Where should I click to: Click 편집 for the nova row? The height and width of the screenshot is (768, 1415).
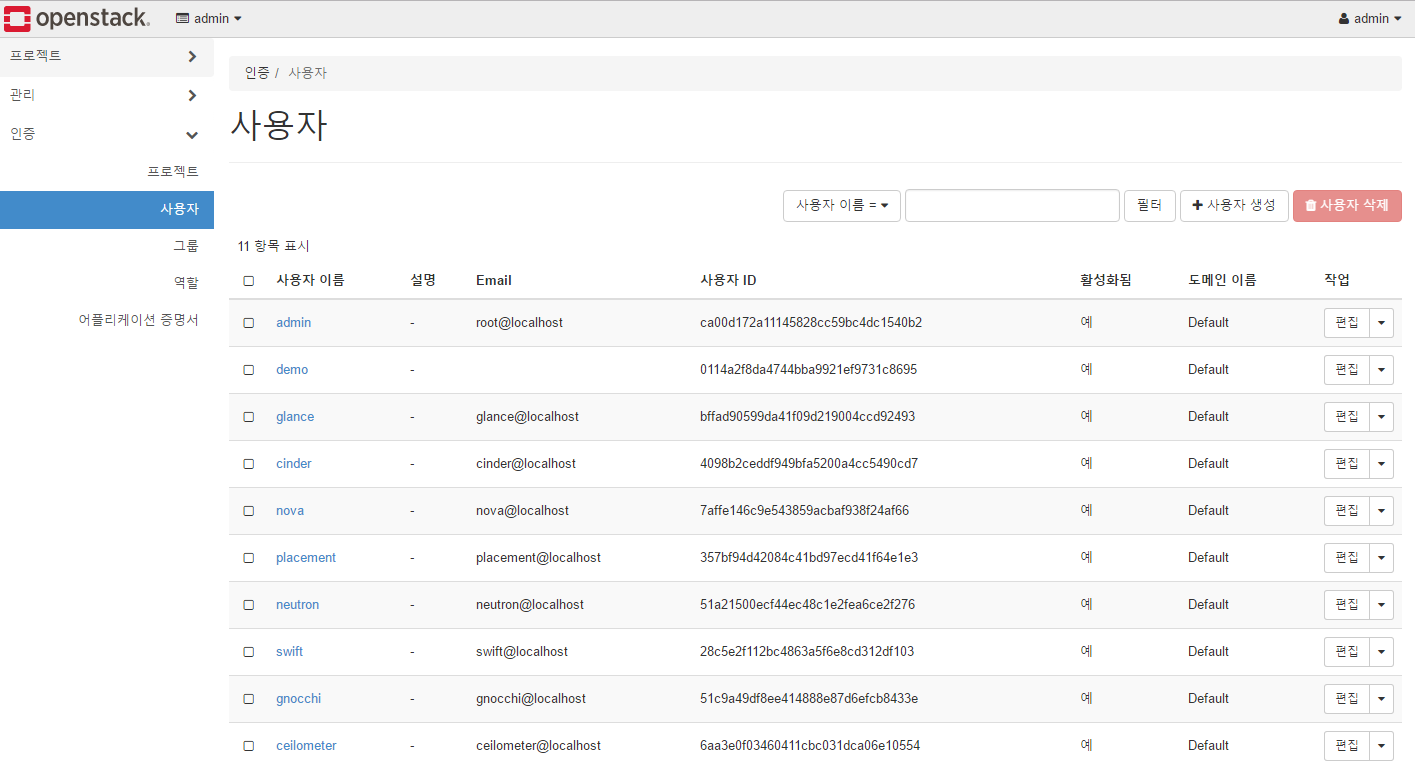click(x=1346, y=511)
